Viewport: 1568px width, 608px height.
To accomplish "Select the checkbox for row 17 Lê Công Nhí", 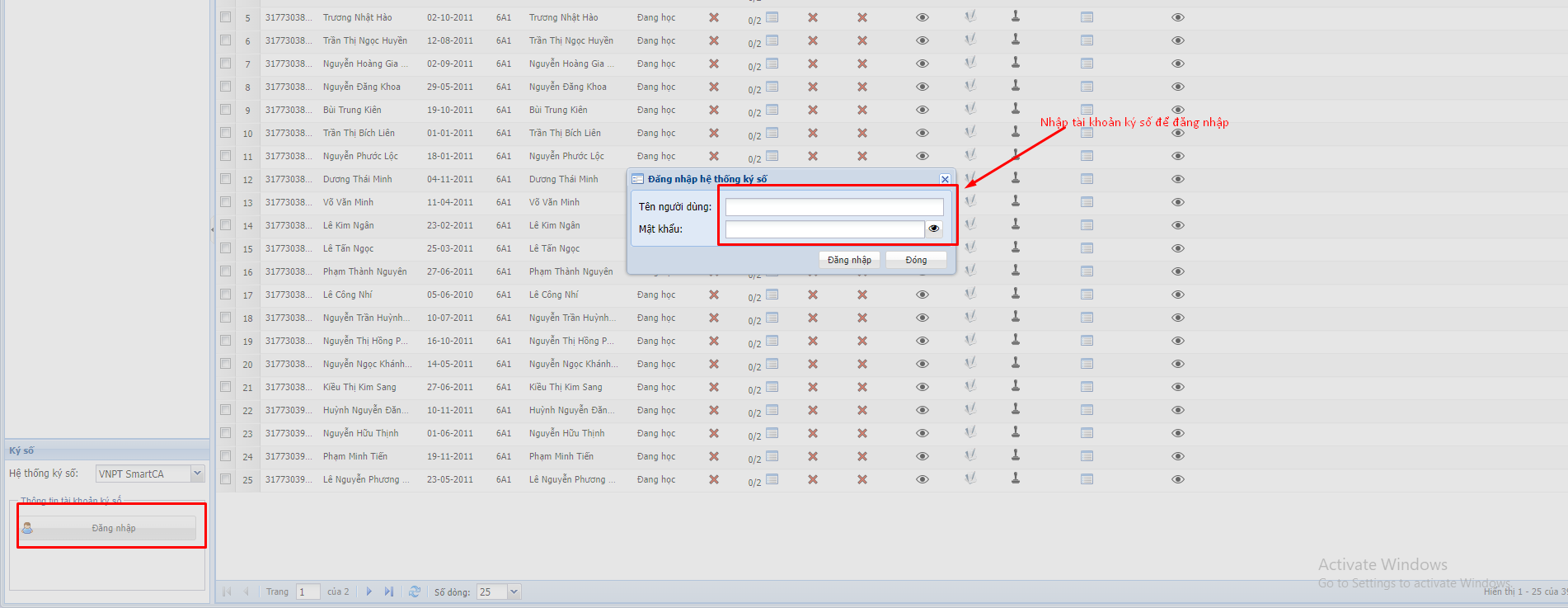I will (226, 295).
